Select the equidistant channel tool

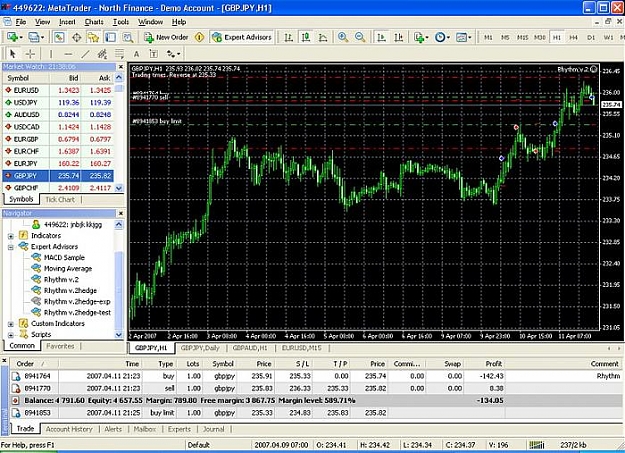pyautogui.click(x=102, y=53)
